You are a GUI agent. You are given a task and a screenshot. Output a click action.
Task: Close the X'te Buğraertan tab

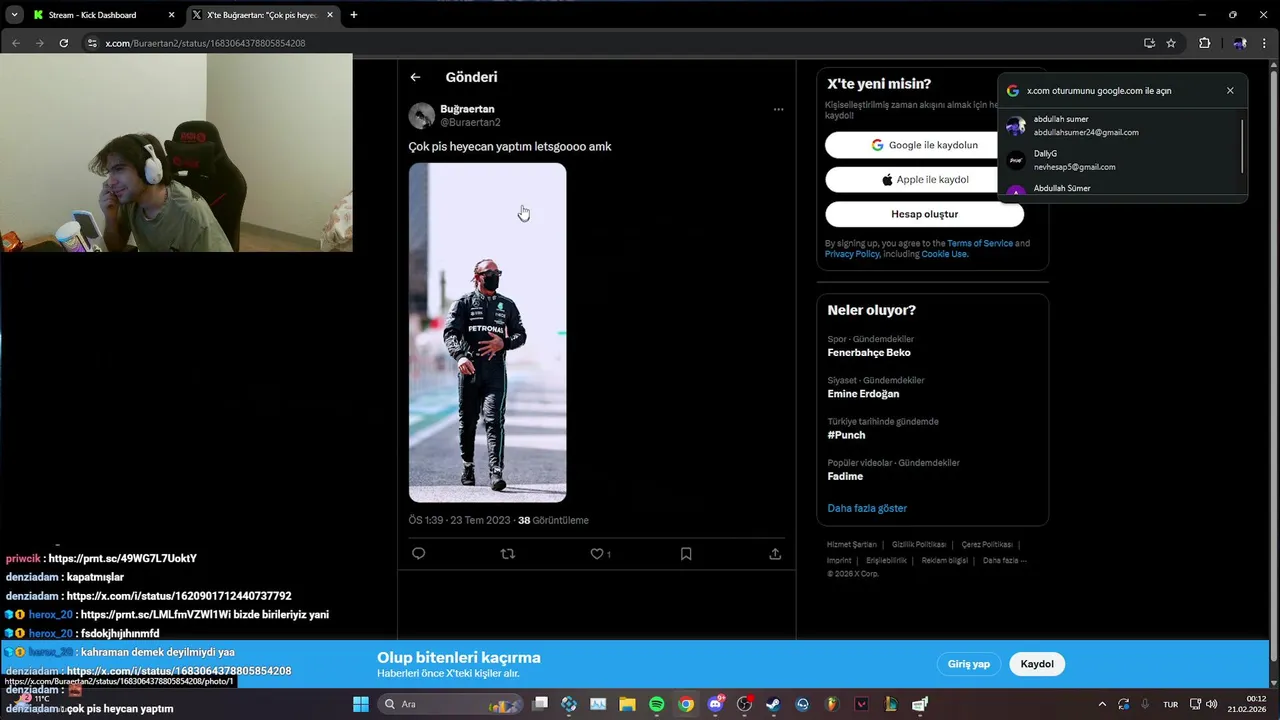pyautogui.click(x=330, y=15)
